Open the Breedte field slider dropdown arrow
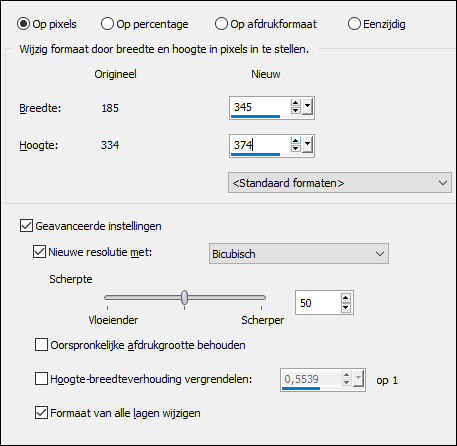Image resolution: width=457 pixels, height=446 pixels. [307, 107]
